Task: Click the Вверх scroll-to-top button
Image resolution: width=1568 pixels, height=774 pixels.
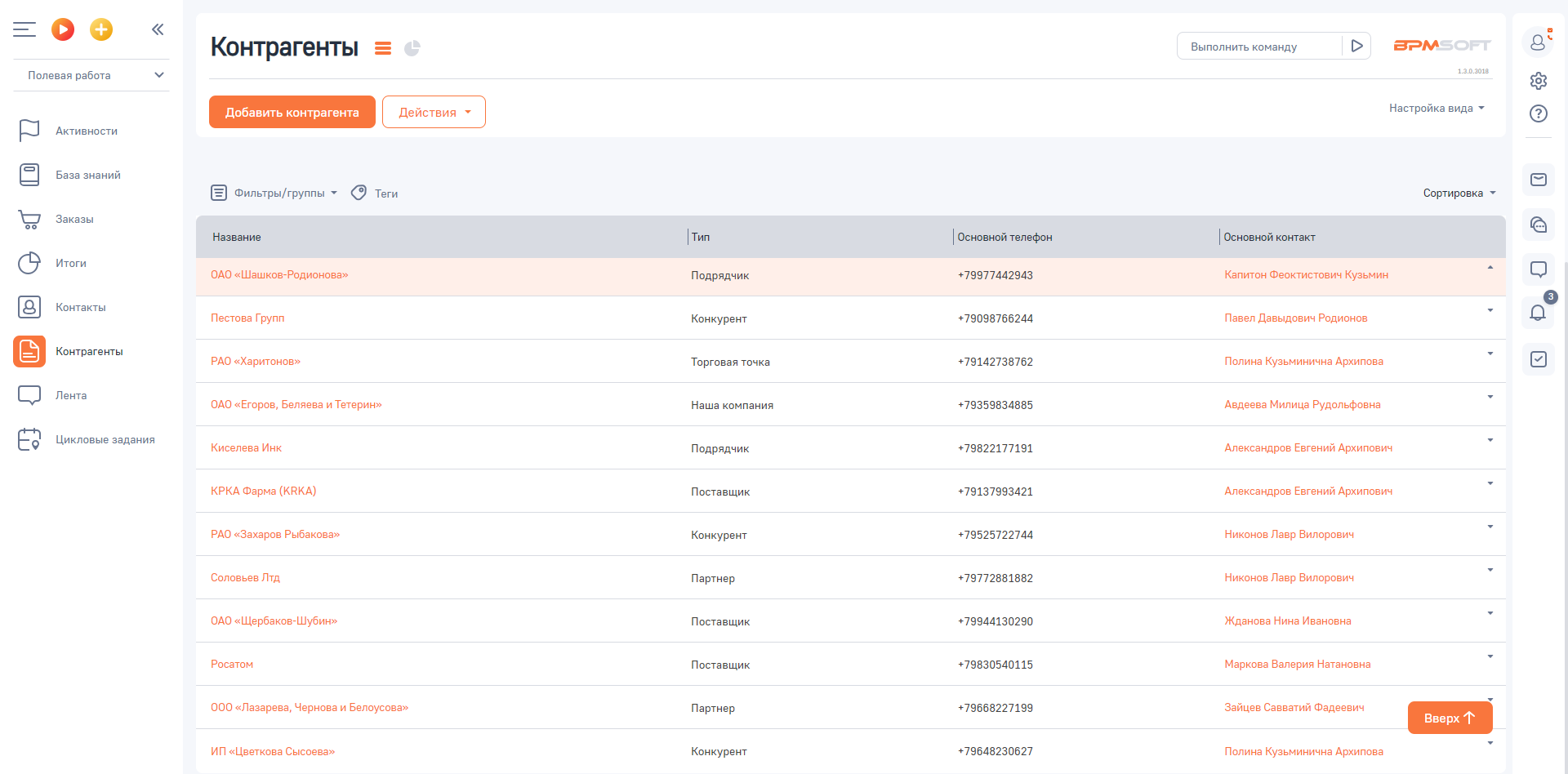Action: pyautogui.click(x=1450, y=718)
